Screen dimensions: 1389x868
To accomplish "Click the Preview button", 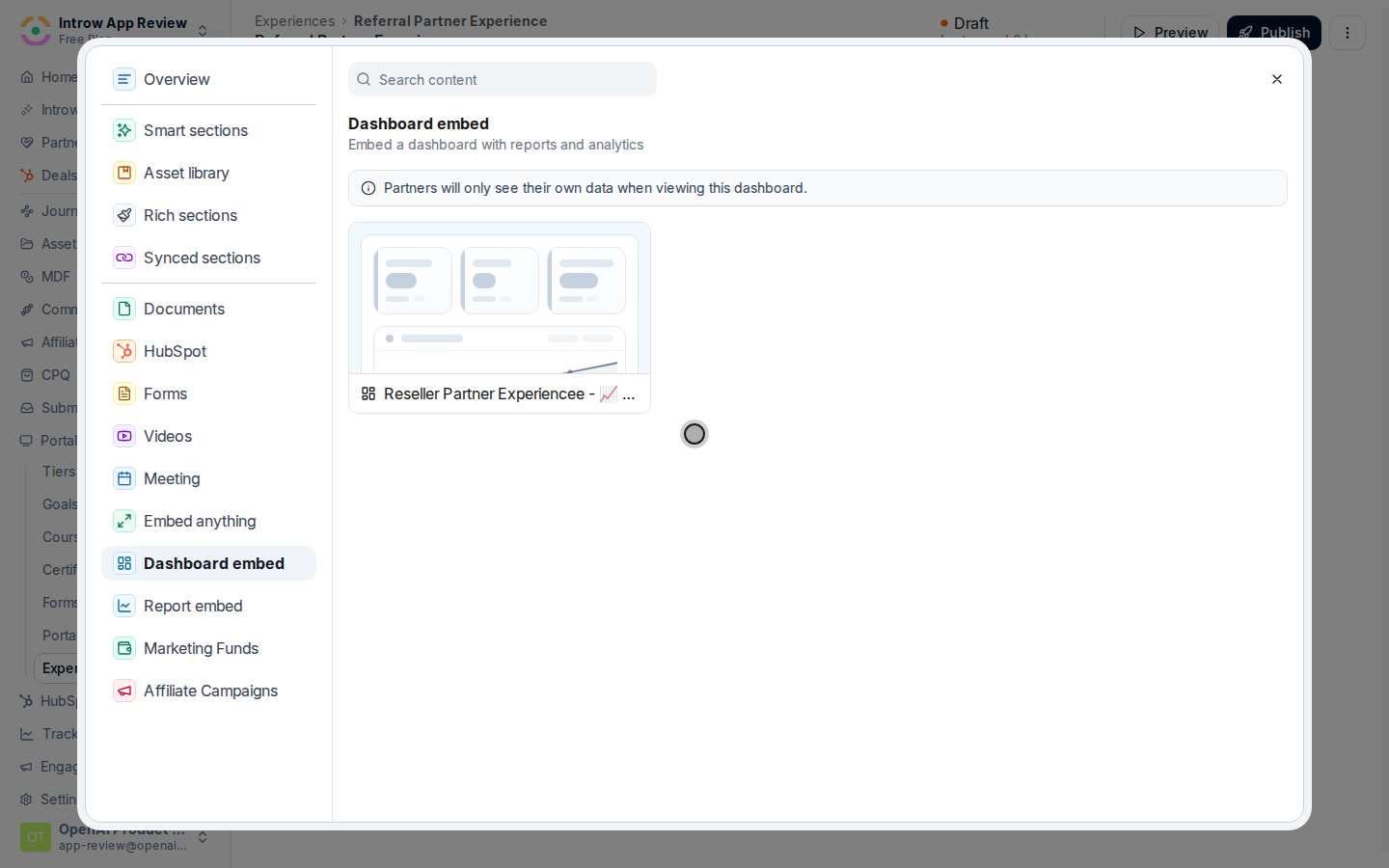I will [x=1170, y=33].
